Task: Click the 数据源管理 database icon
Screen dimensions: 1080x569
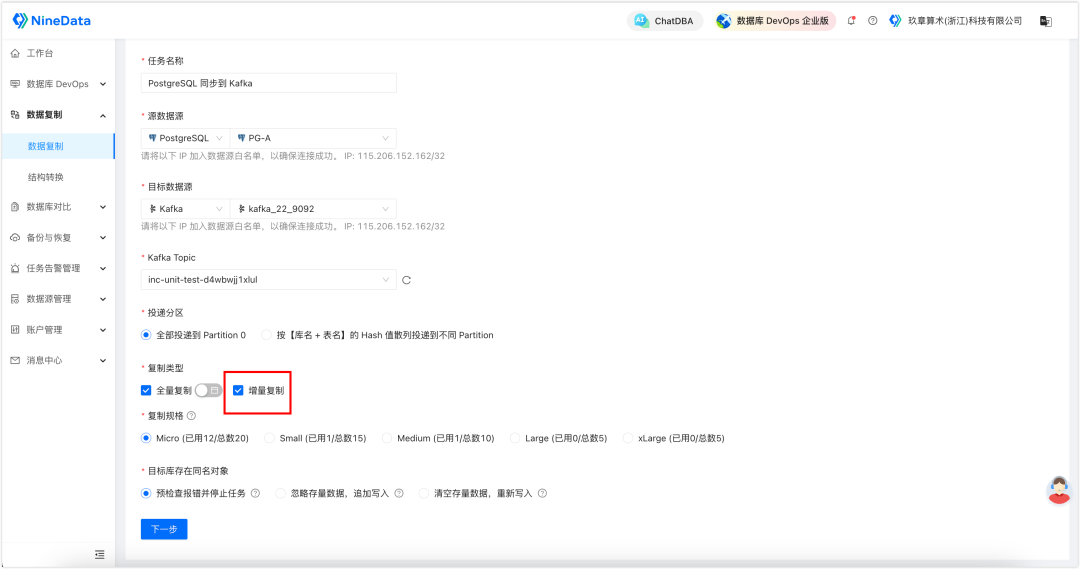Action: [x=15, y=299]
